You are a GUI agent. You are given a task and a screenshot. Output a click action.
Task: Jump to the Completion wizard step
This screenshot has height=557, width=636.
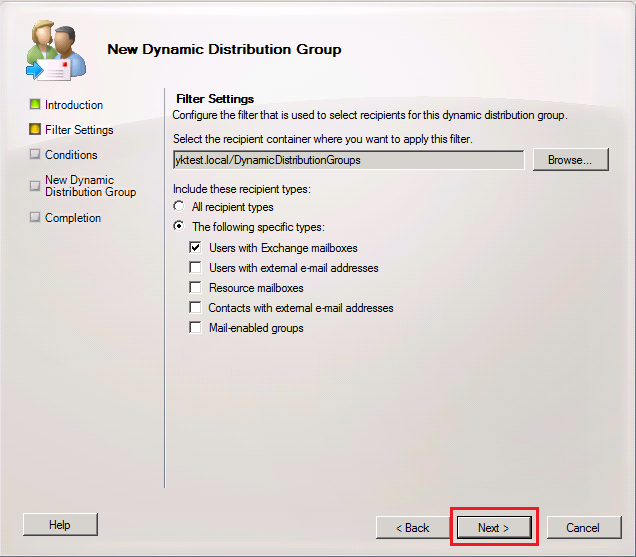coord(73,218)
